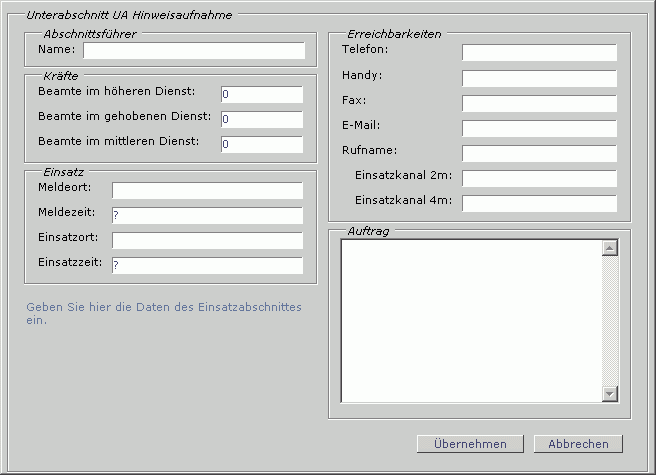Click the Einsatzzeit input field
656x475 pixels.
click(207, 266)
